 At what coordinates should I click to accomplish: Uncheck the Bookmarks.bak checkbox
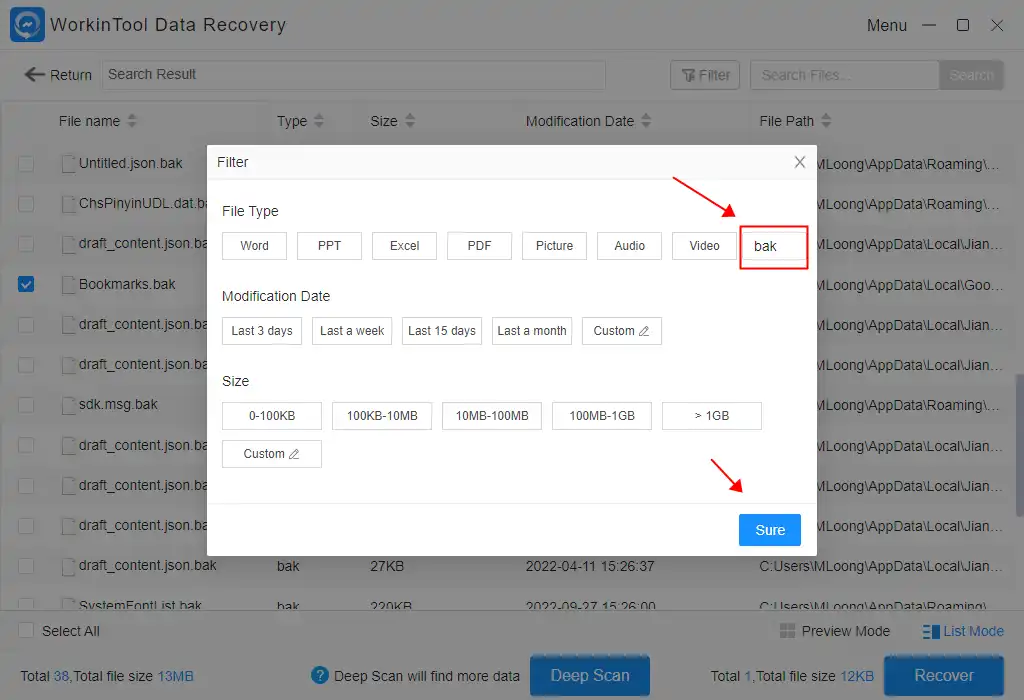pyautogui.click(x=26, y=284)
